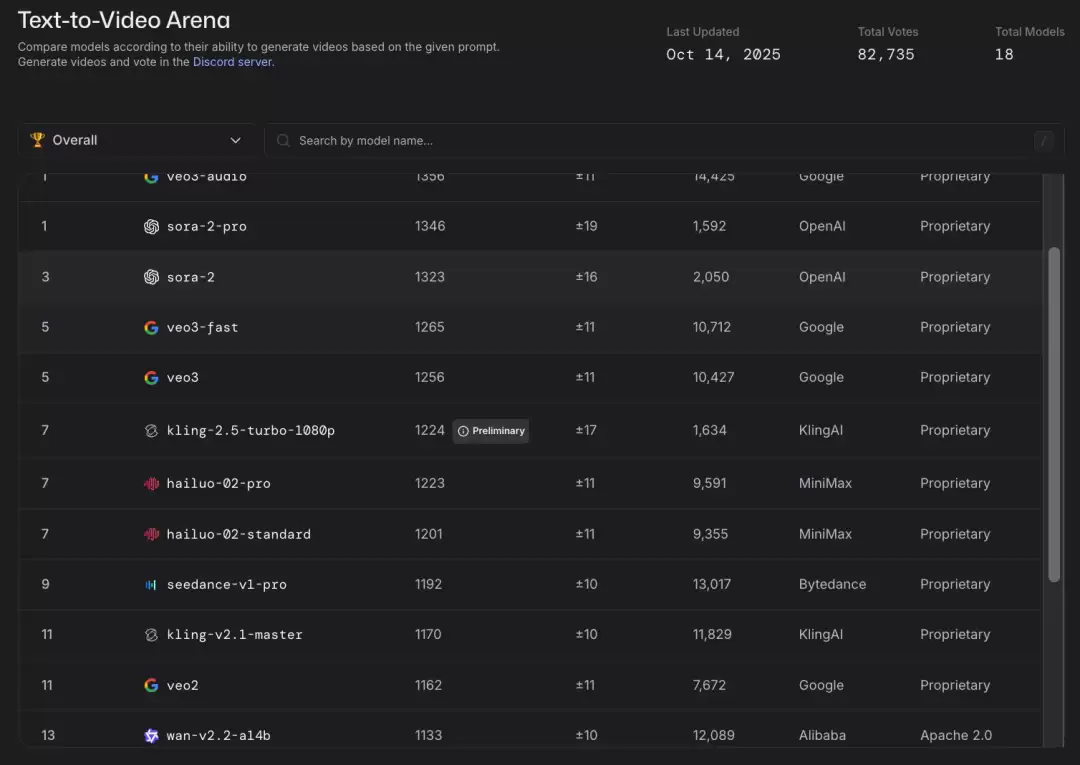This screenshot has height=765, width=1080.
Task: Click the OpenAI logo beside sora-2-pro
Action: click(151, 227)
